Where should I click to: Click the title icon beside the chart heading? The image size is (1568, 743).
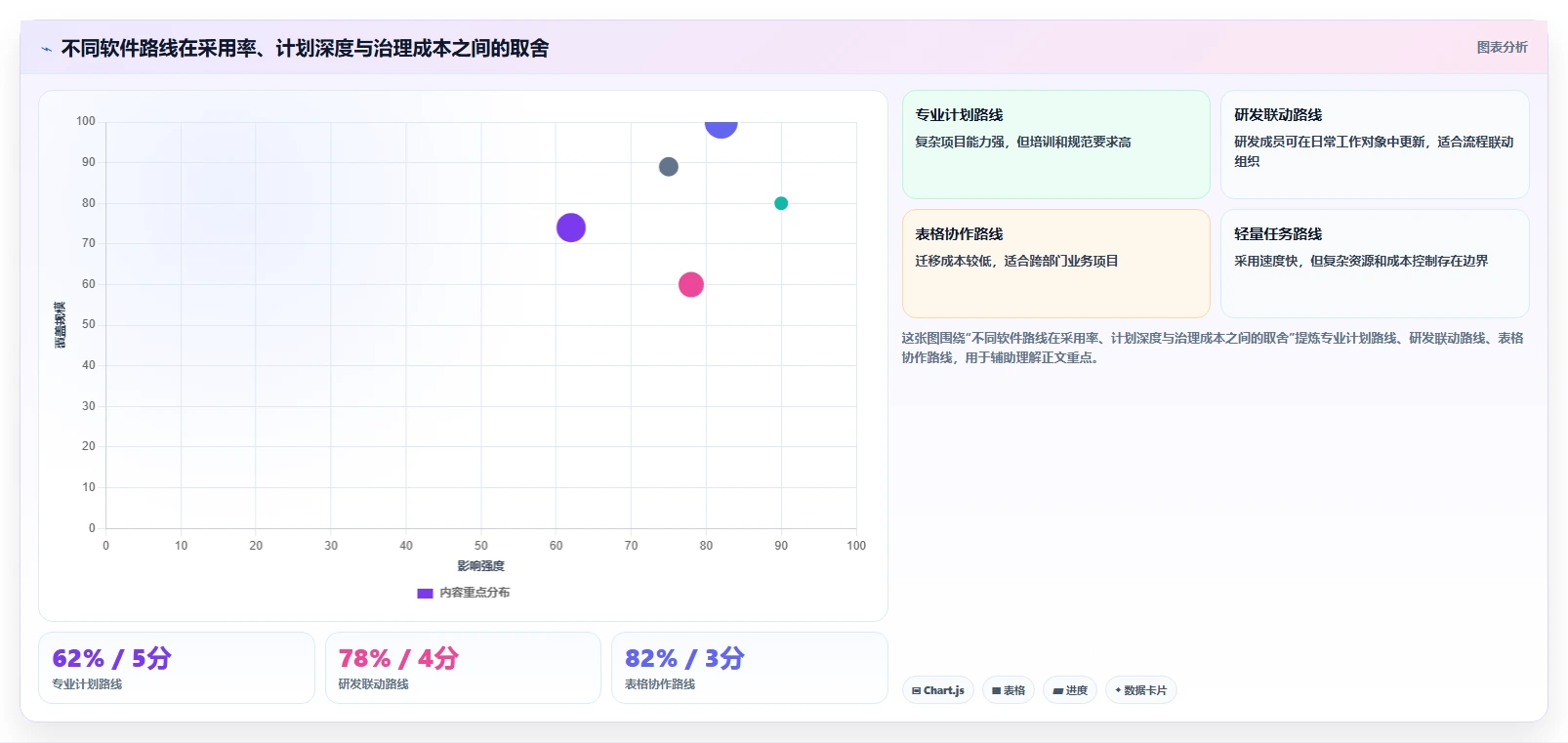46,49
